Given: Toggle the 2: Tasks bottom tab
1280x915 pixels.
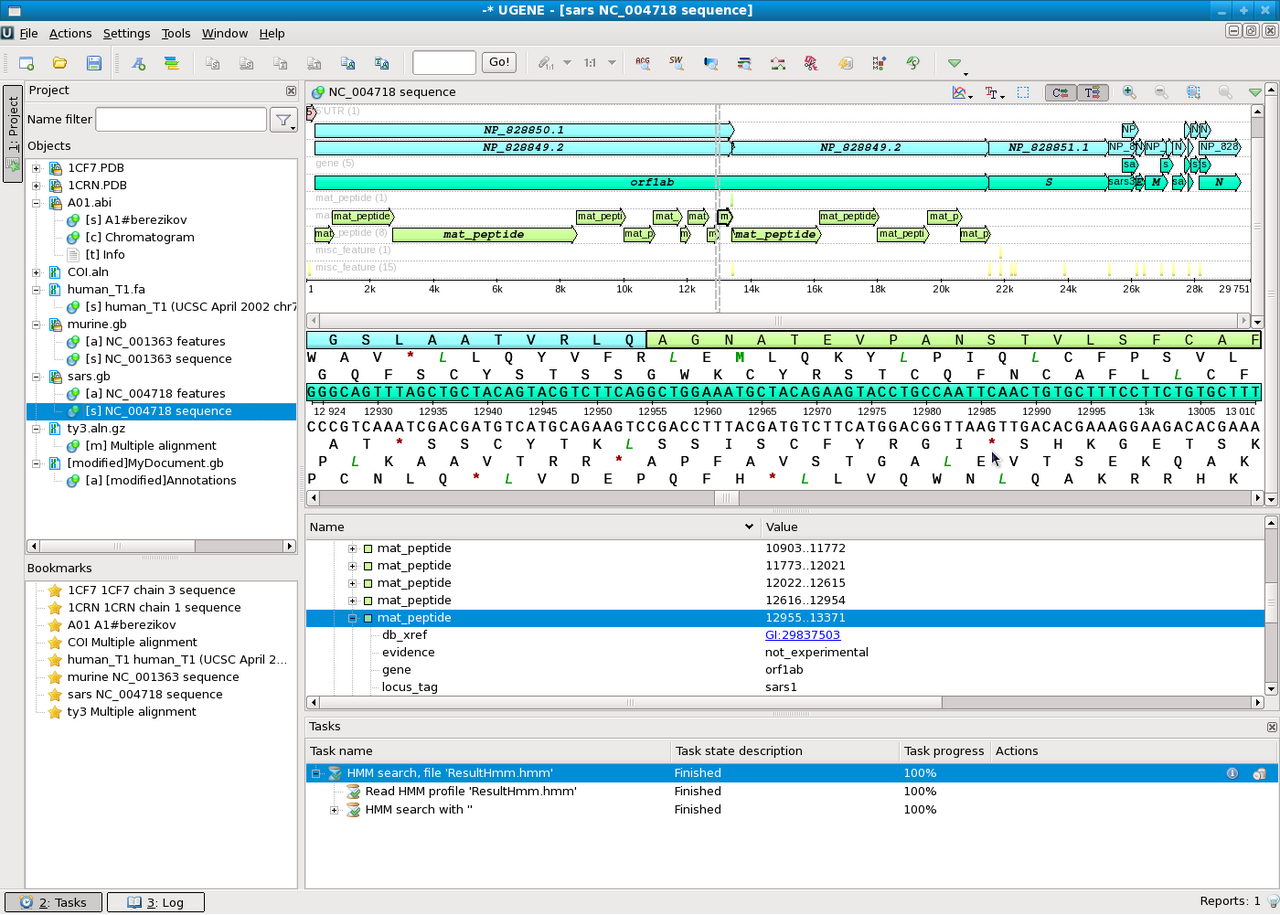Looking at the screenshot, I should (x=53, y=902).
